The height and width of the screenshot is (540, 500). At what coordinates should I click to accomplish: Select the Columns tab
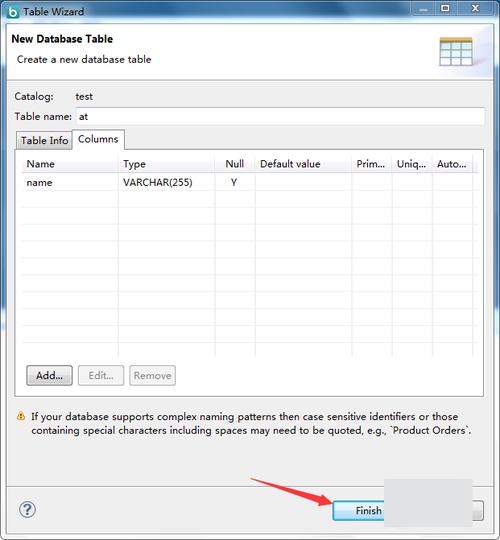[98, 139]
